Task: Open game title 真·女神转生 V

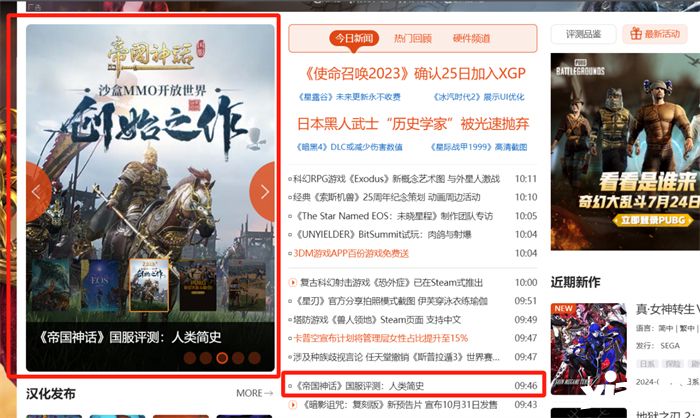Action: (667, 309)
